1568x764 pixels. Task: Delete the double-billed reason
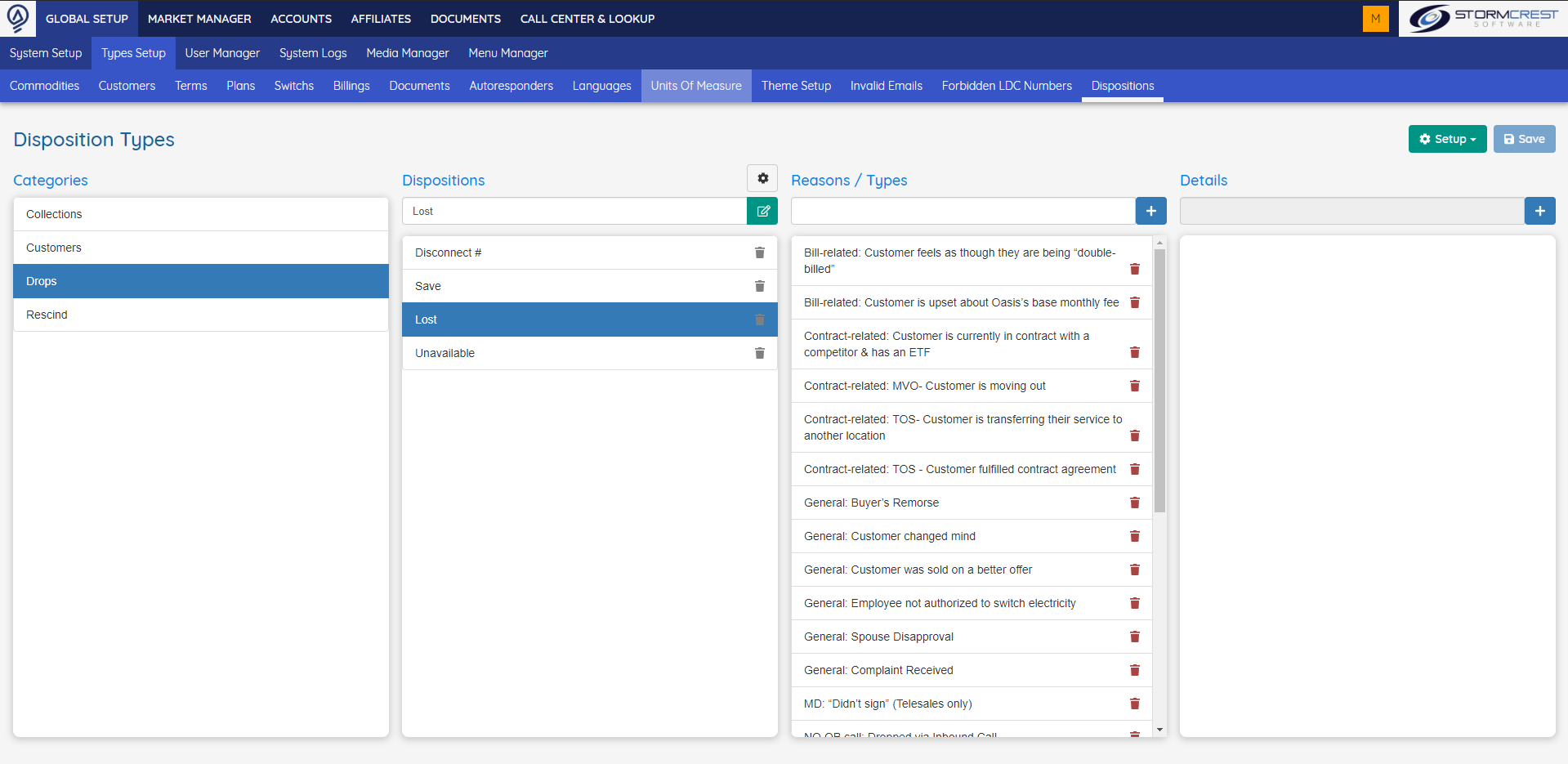pyautogui.click(x=1134, y=269)
